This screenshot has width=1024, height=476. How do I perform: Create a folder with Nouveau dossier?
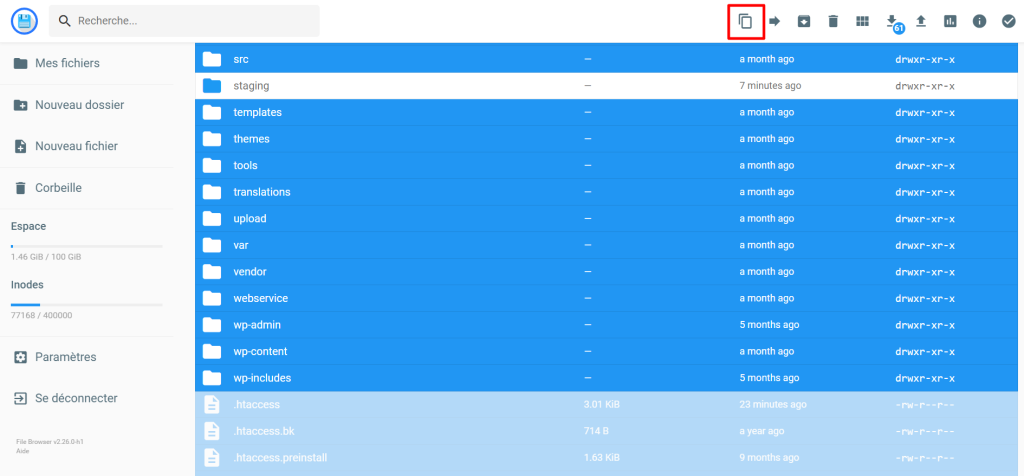coord(78,105)
